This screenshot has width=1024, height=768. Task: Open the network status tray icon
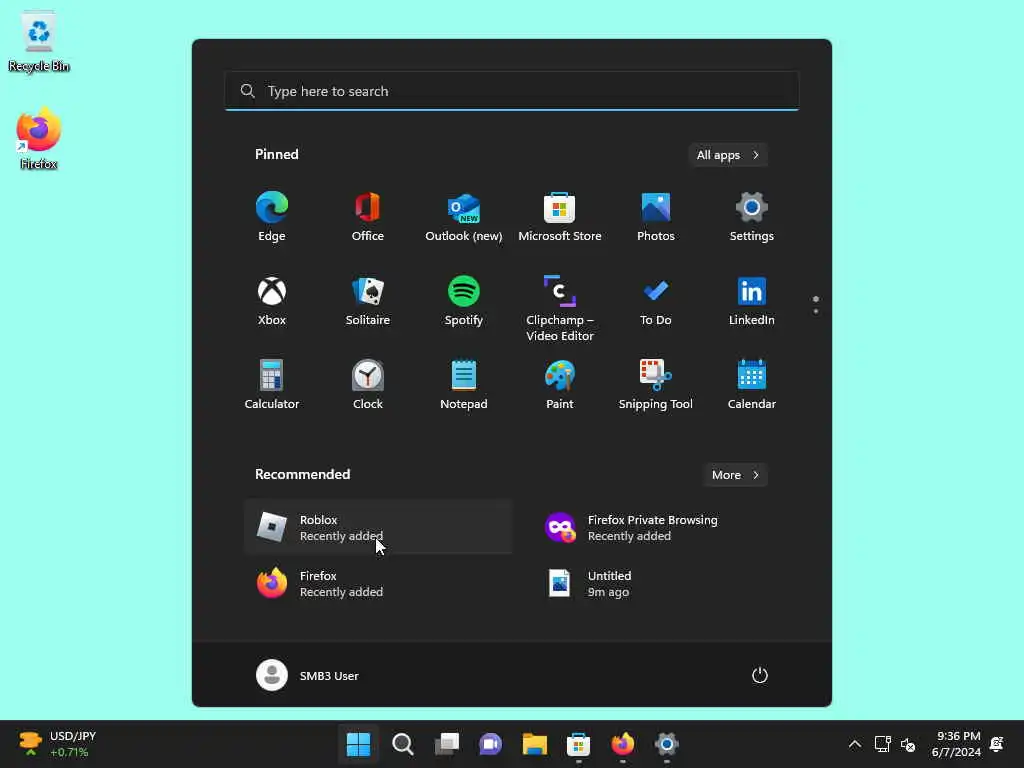[x=882, y=744]
